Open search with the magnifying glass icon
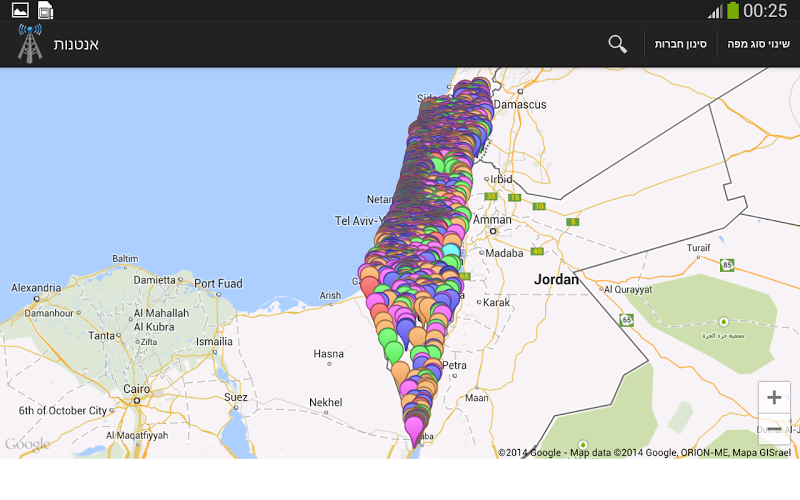Image resolution: width=800 pixels, height=500 pixels. tap(618, 44)
